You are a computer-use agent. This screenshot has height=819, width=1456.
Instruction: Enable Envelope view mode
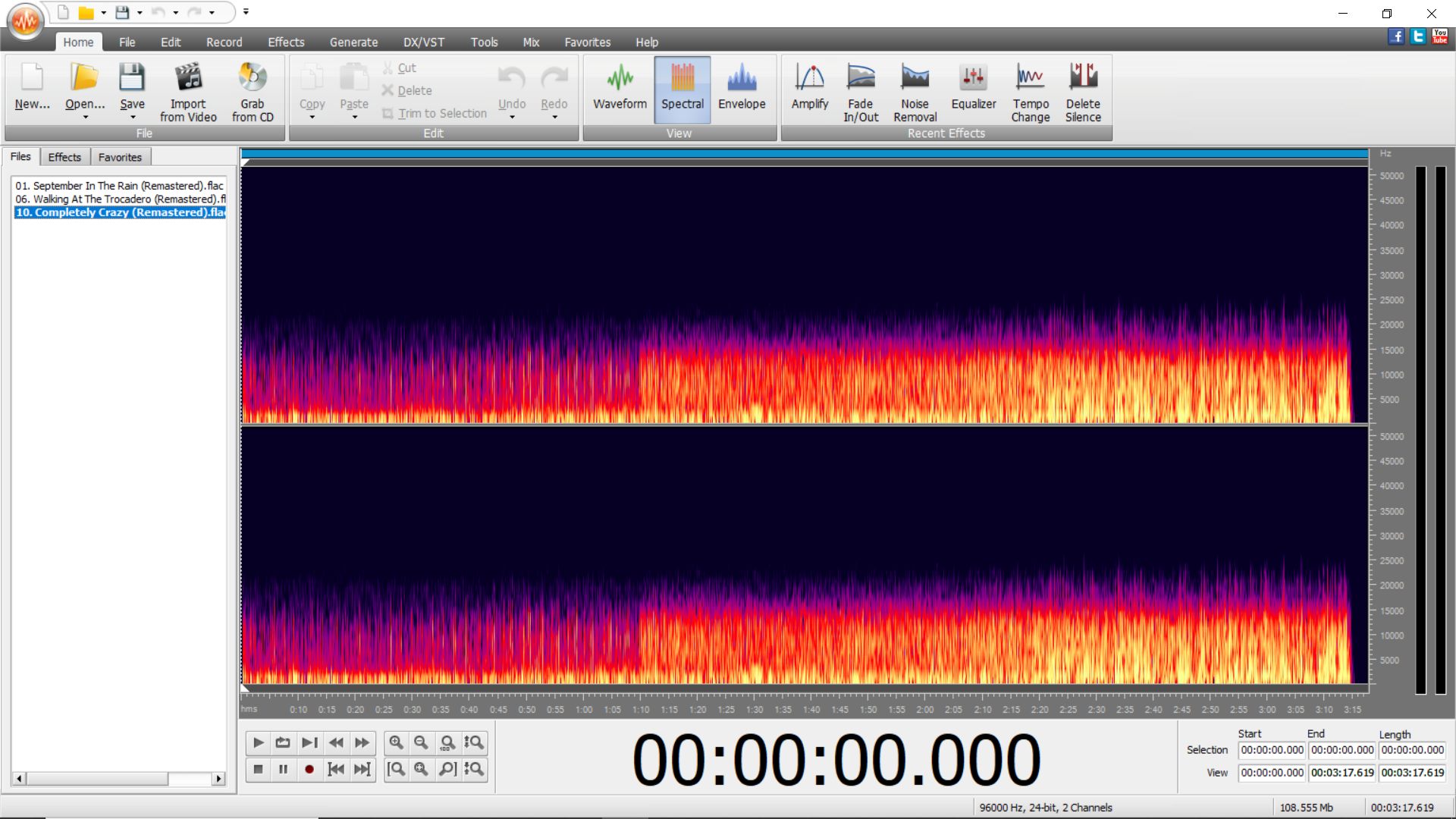742,89
